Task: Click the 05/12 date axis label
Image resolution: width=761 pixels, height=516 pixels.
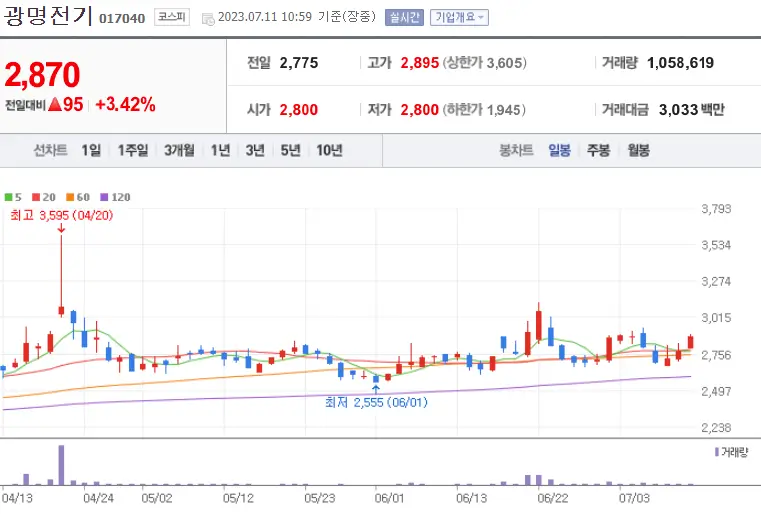Action: 238,498
